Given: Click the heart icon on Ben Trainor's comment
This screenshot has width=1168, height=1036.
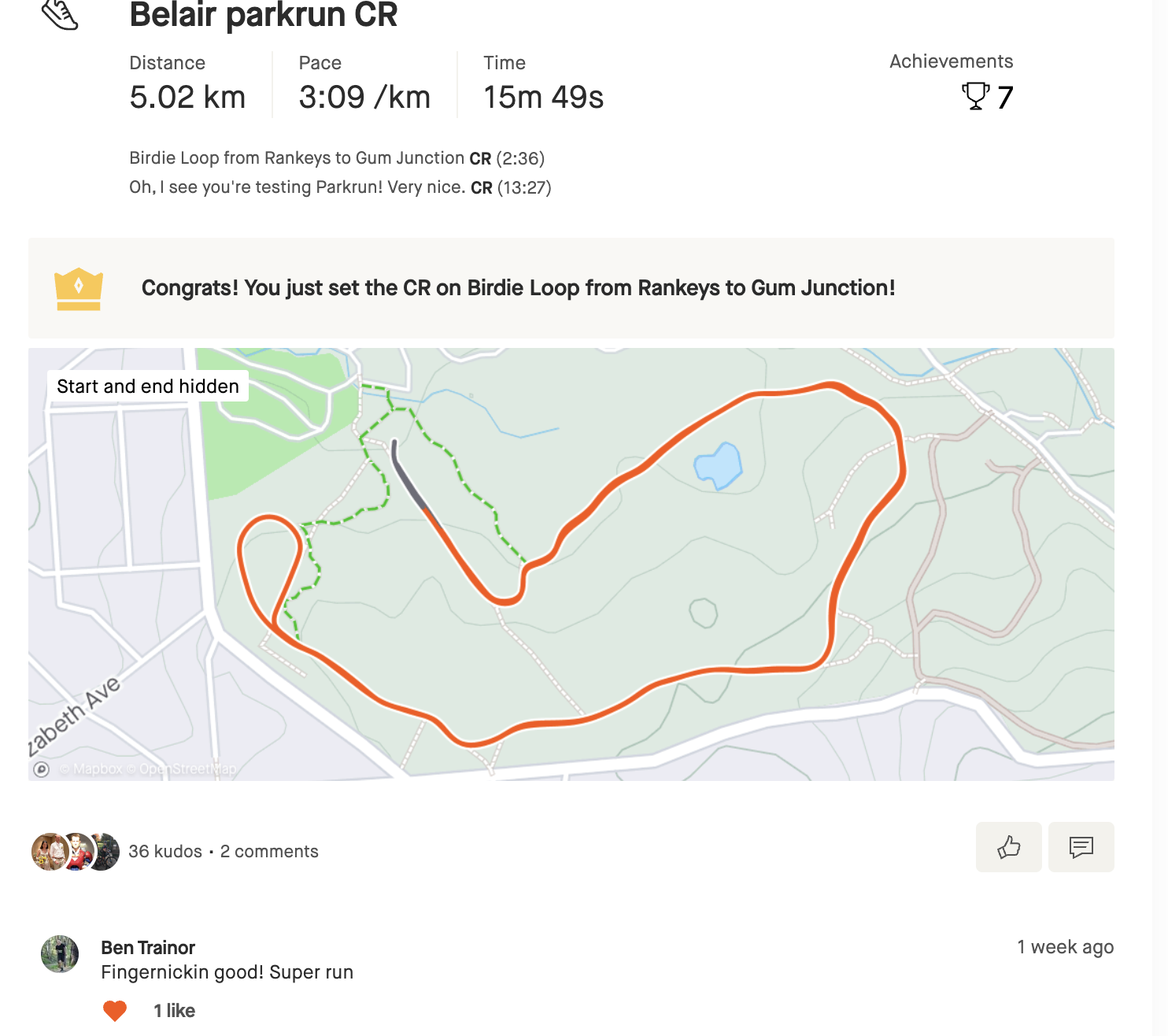Looking at the screenshot, I should [115, 1010].
